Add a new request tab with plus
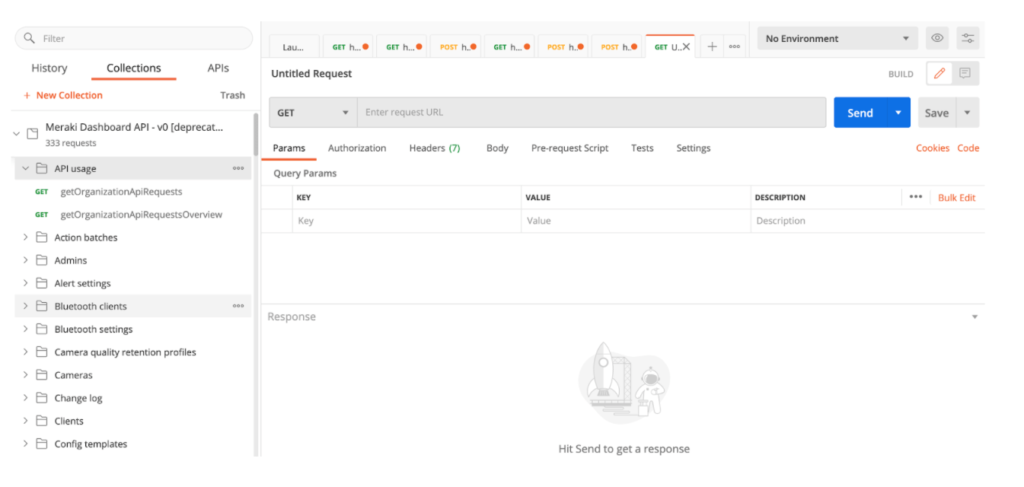 [712, 46]
